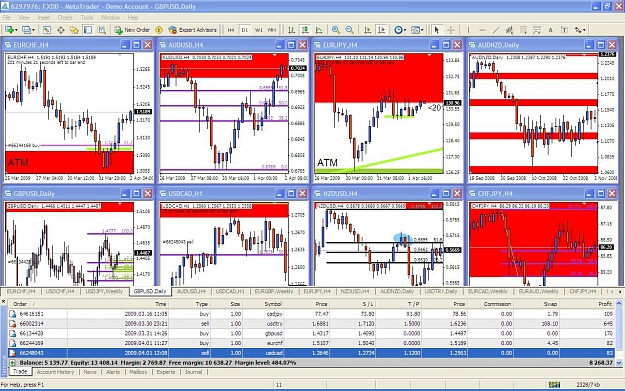Draw a horizontal line tool
This screenshot has width=625, height=391.
(x=482, y=30)
